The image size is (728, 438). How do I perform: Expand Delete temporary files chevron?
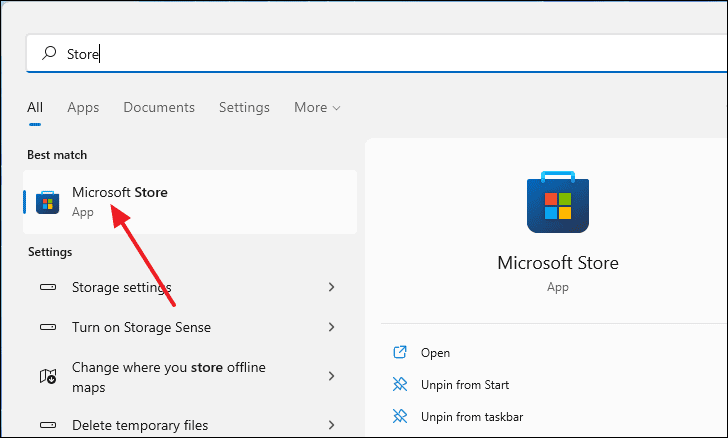(332, 425)
